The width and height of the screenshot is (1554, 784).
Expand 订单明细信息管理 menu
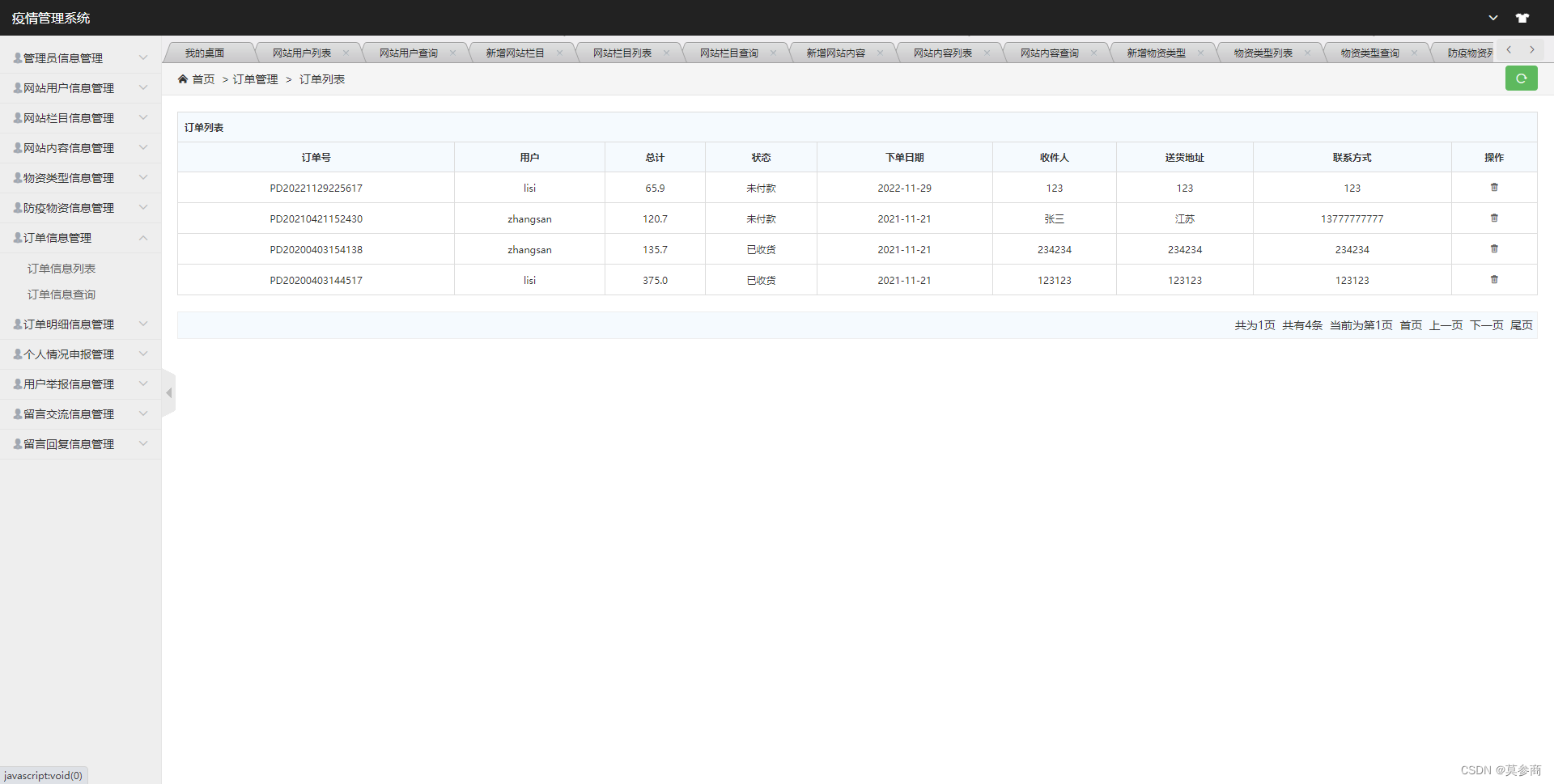point(80,324)
